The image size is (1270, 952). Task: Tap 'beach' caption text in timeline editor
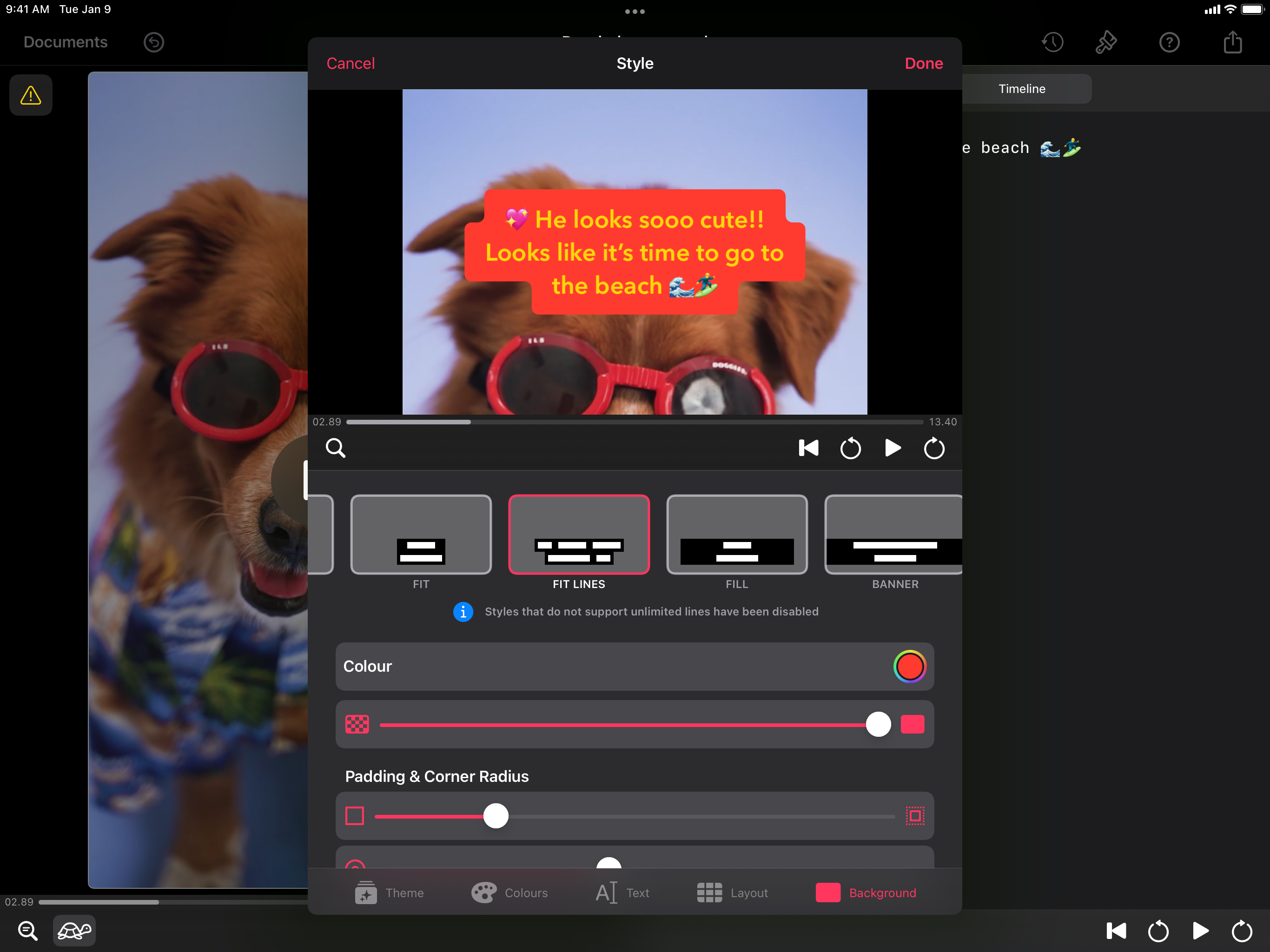pos(1005,147)
